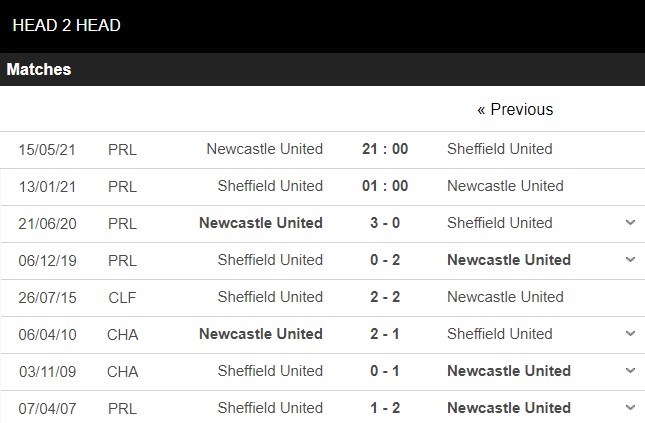Click the 3 - 0 score
The height and width of the screenshot is (423, 645).
tap(385, 223)
